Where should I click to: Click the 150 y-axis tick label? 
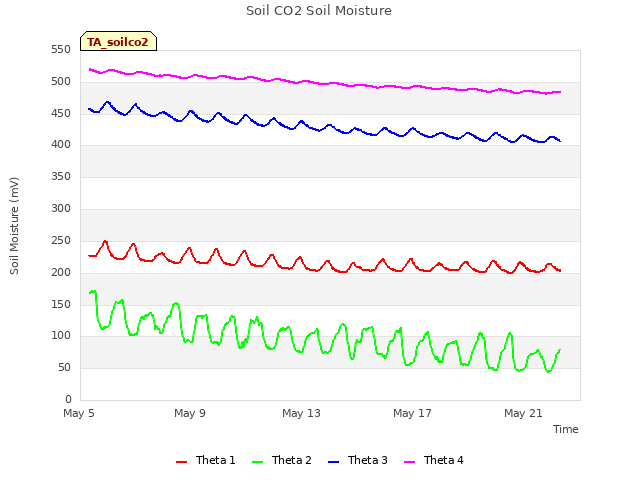(61, 304)
